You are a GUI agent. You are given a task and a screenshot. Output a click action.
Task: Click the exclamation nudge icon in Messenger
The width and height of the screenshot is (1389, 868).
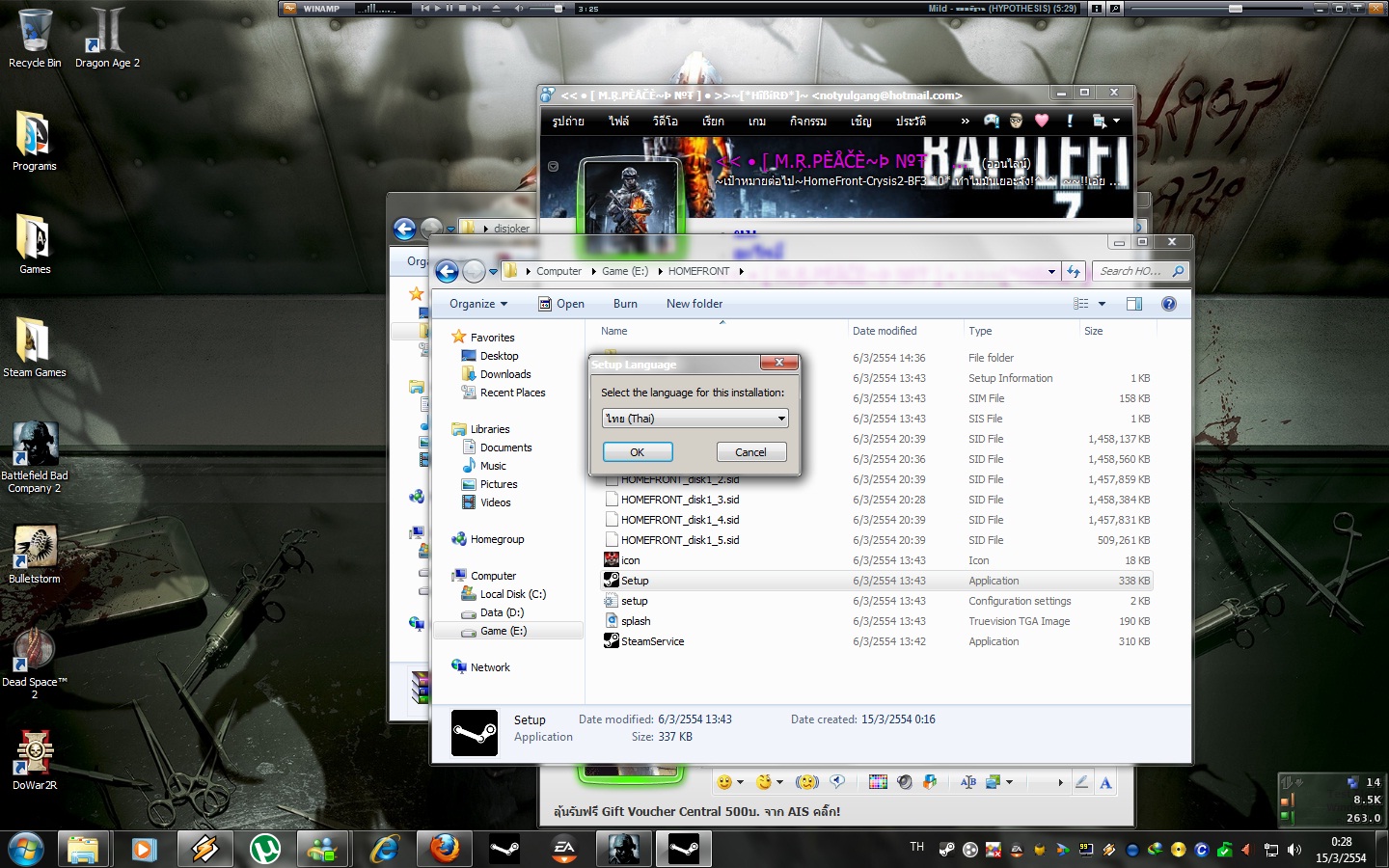point(1069,121)
